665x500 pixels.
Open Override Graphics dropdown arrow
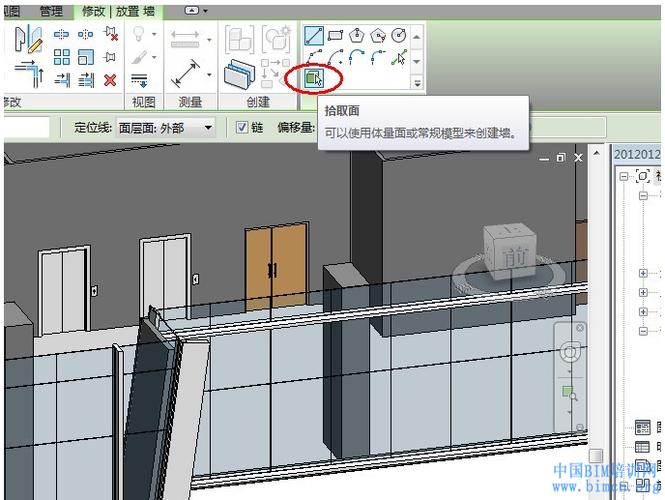point(154,57)
